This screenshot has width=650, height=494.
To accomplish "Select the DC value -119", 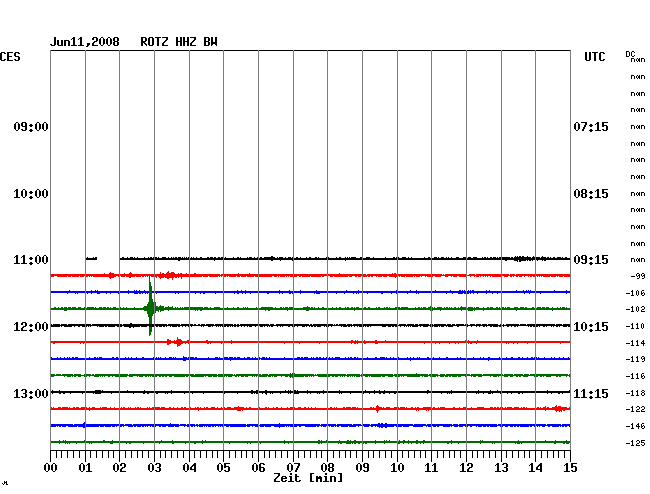I will tap(635, 359).
